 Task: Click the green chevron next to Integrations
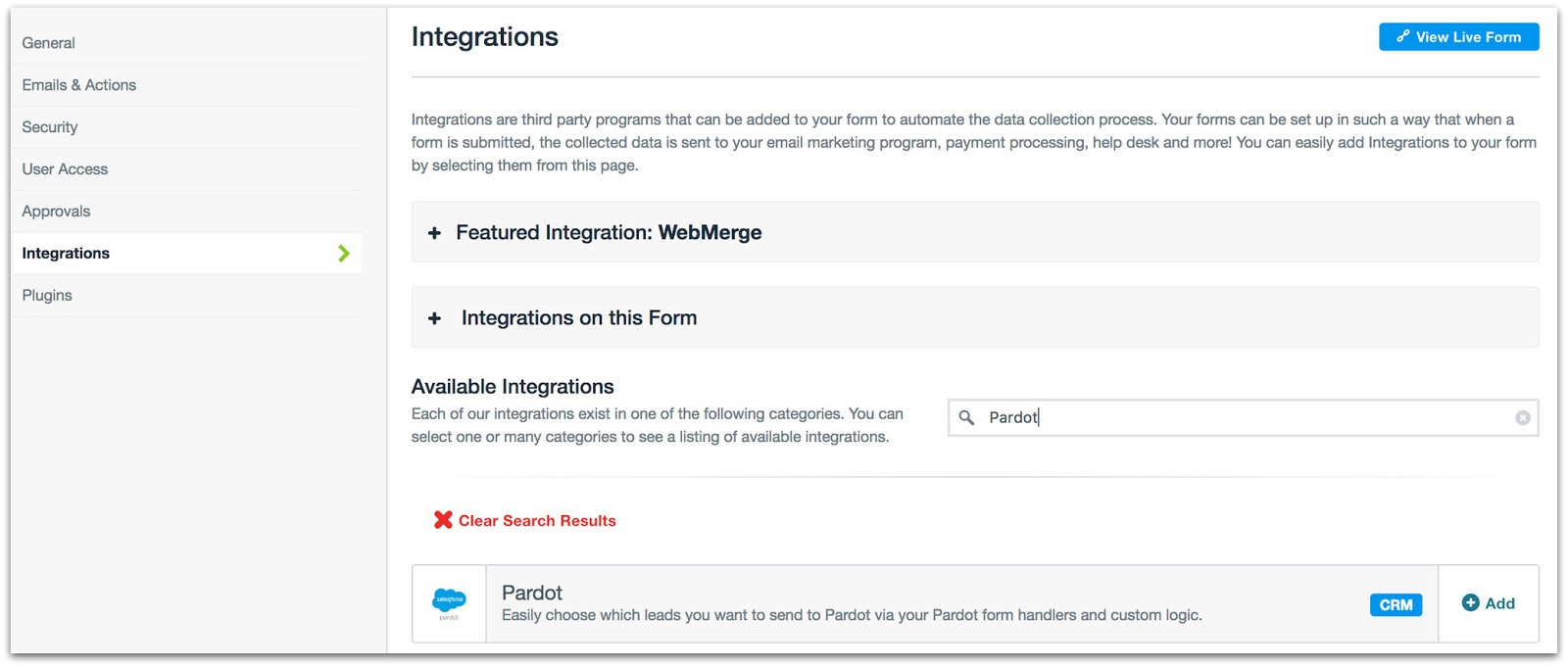[x=344, y=253]
